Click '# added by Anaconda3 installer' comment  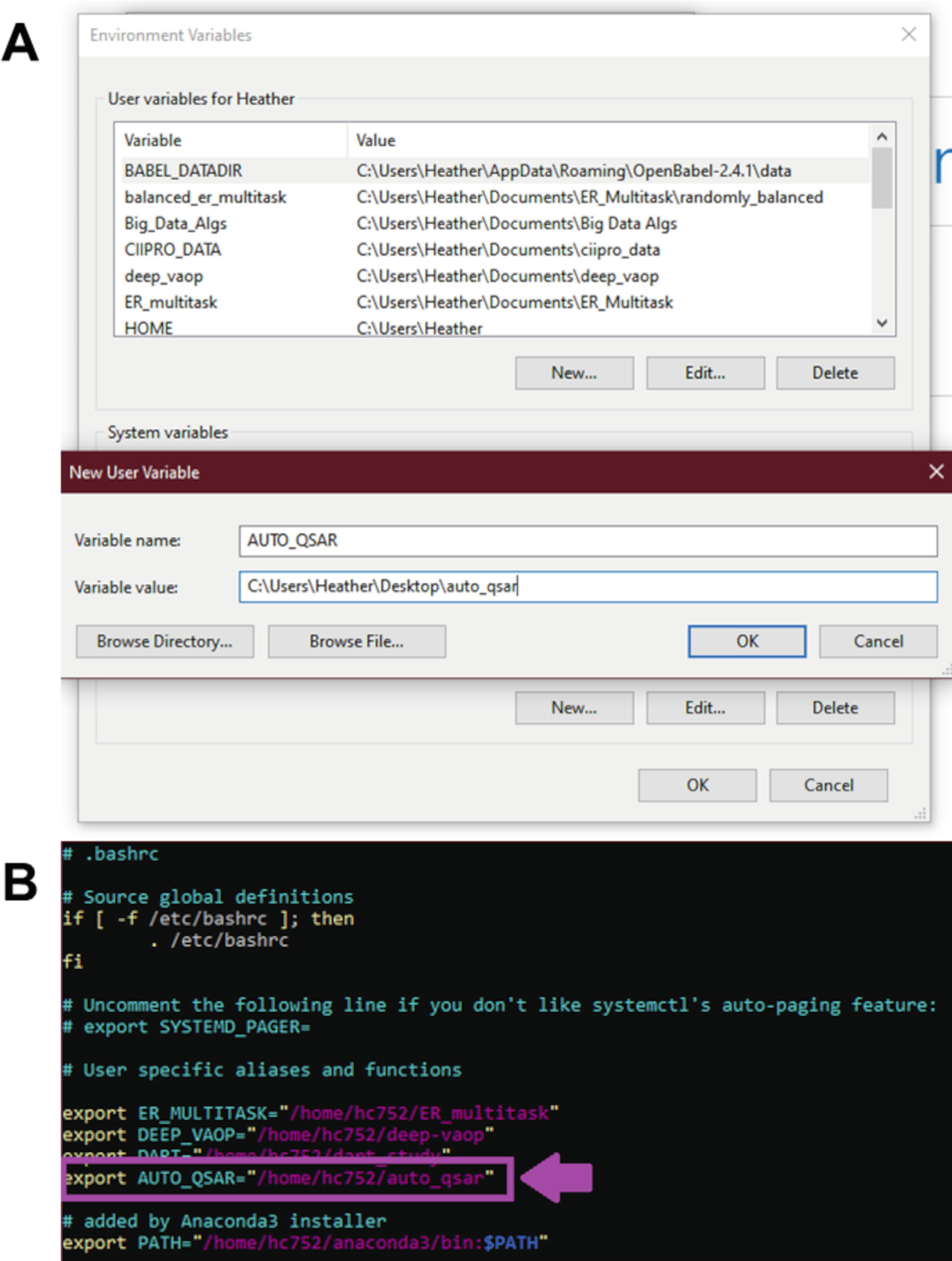click(224, 1221)
